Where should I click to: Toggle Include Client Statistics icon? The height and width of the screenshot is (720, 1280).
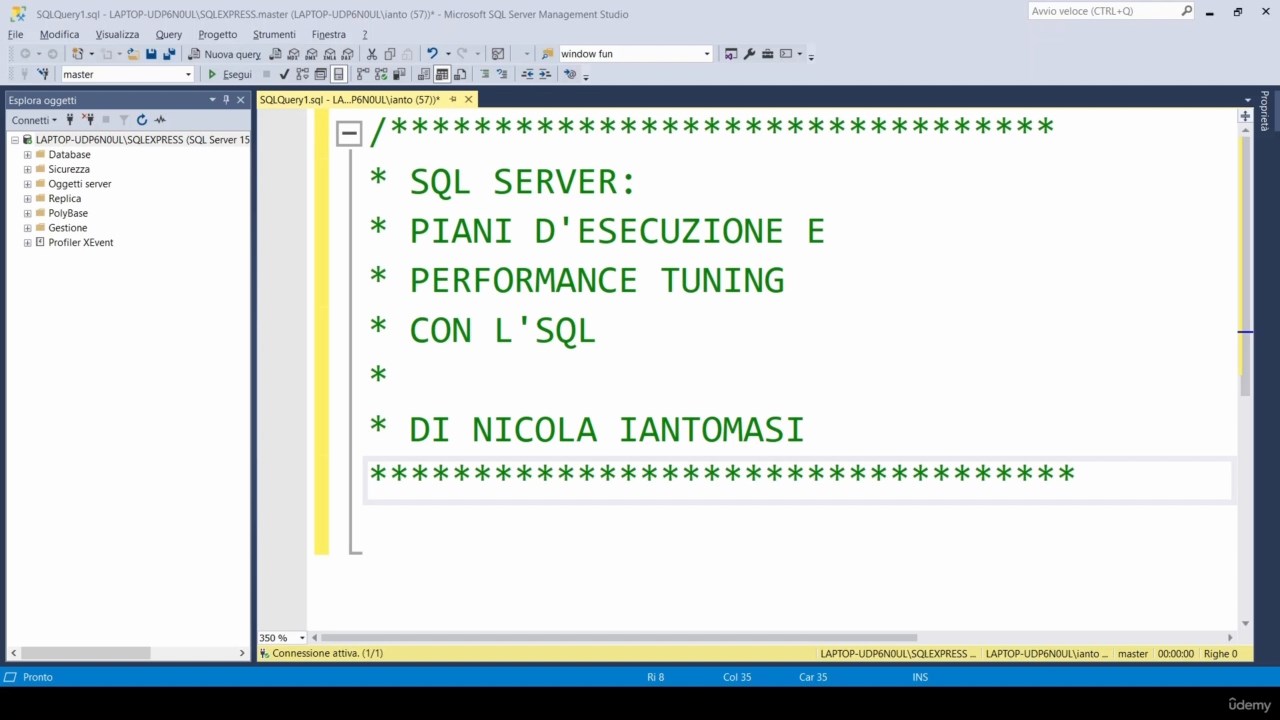[x=399, y=74]
